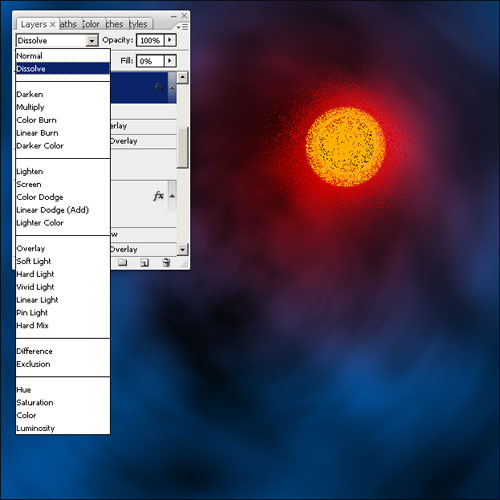Image resolution: width=500 pixels, height=500 pixels.
Task: Click the Fill 0% field
Action: [x=150, y=61]
